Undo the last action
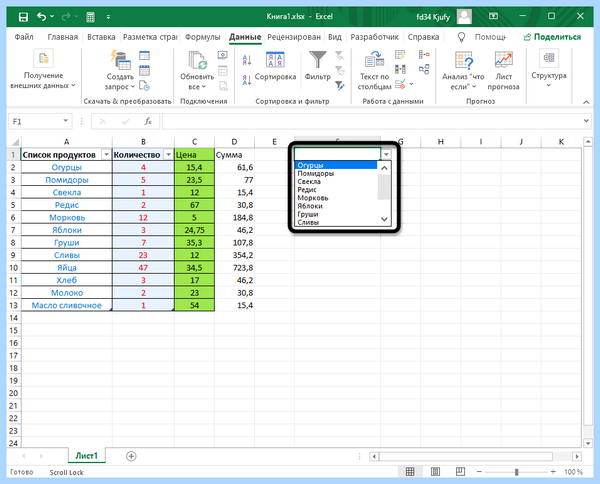This screenshot has width=600, height=484. pyautogui.click(x=41, y=16)
